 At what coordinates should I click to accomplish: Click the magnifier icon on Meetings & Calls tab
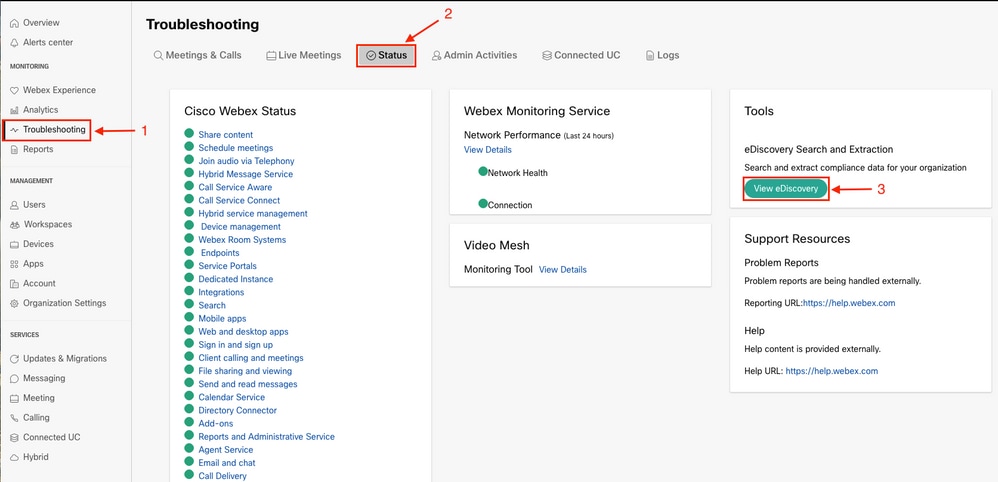click(x=158, y=56)
